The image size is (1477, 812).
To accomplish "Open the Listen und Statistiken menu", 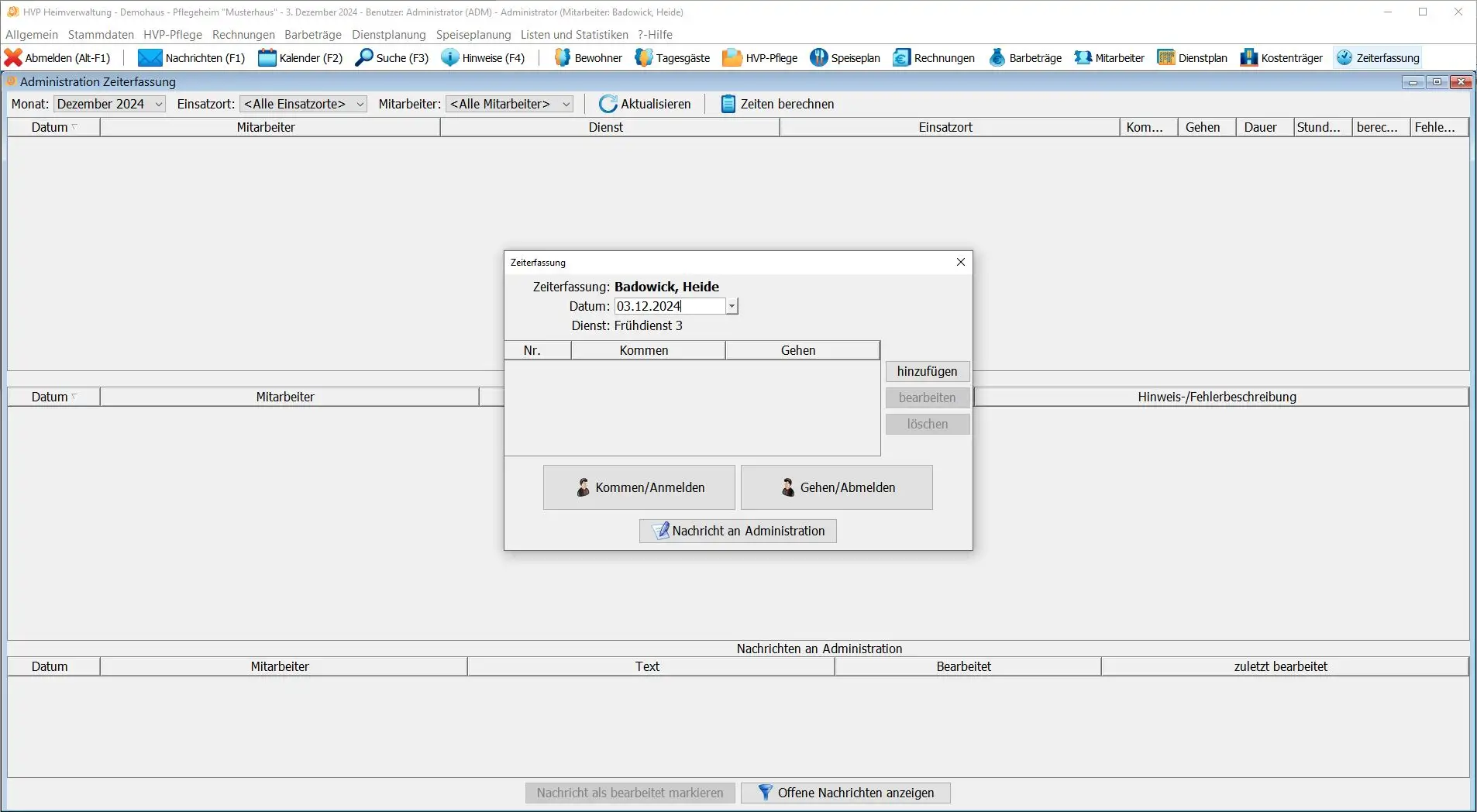I will point(573,35).
